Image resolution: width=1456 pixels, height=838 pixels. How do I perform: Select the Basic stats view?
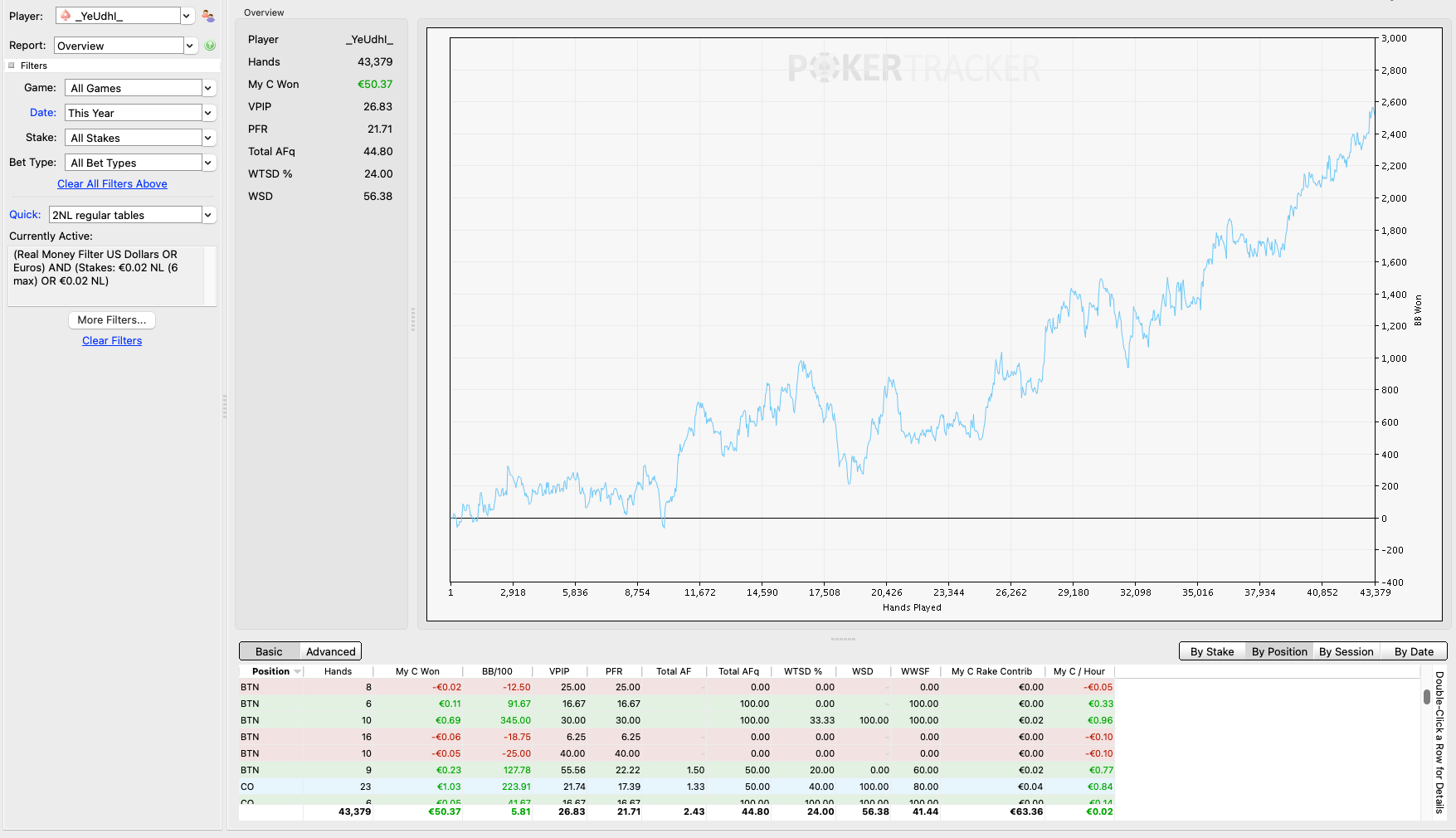(x=269, y=651)
